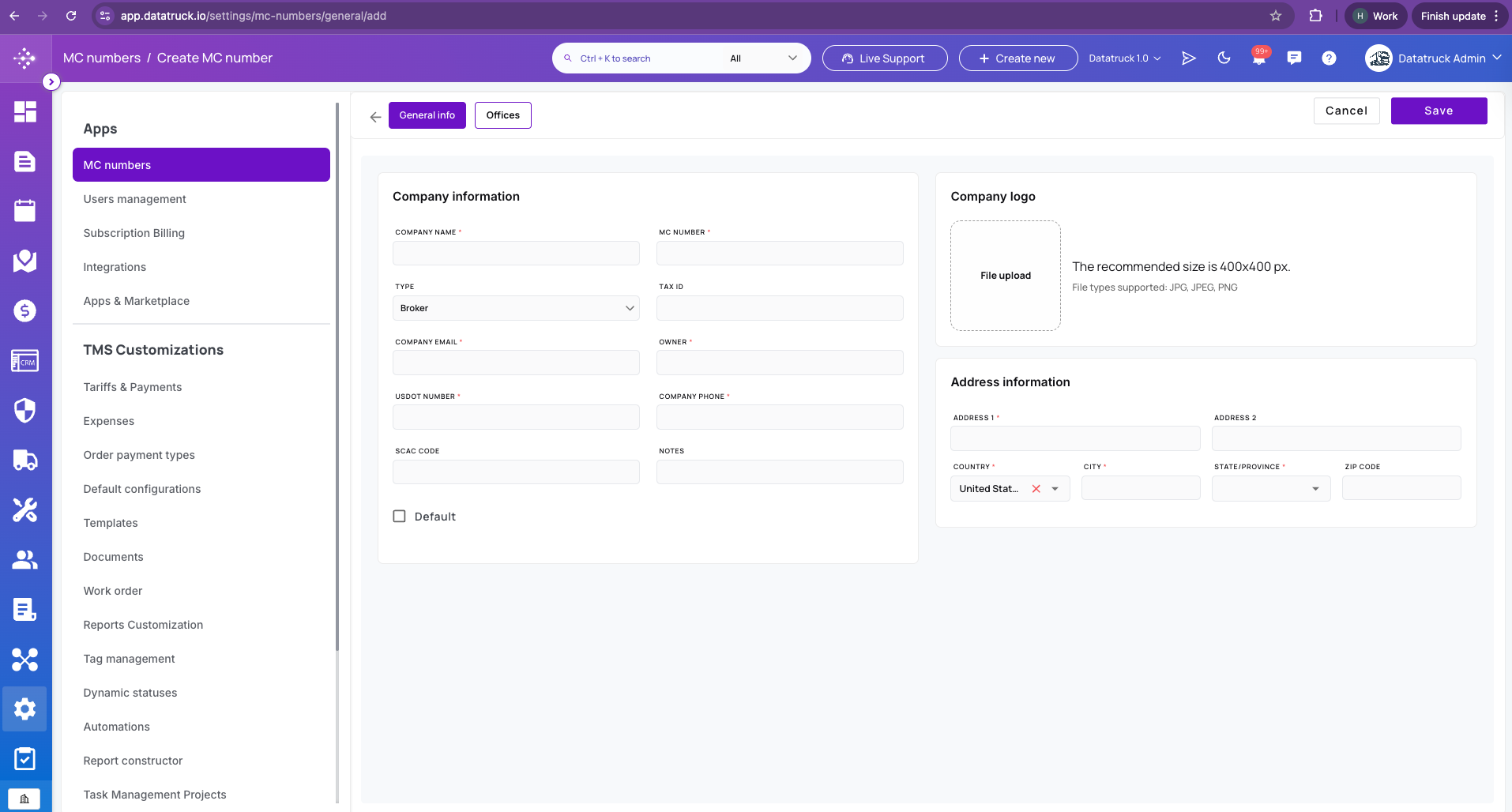Screen dimensions: 1512x812
Task: Click the send paper-plane icon in header
Action: coord(1188,58)
